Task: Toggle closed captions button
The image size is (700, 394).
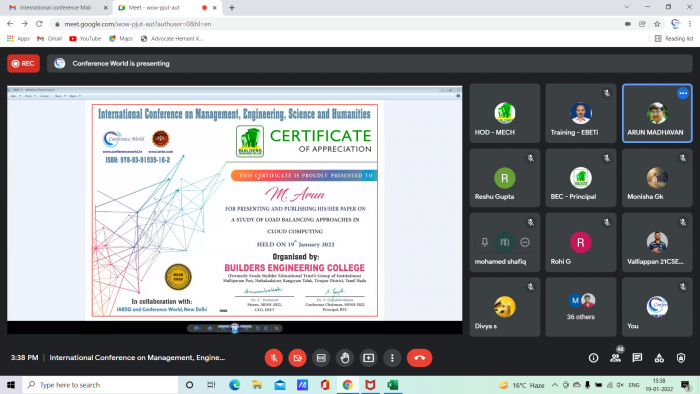Action: pos(321,358)
